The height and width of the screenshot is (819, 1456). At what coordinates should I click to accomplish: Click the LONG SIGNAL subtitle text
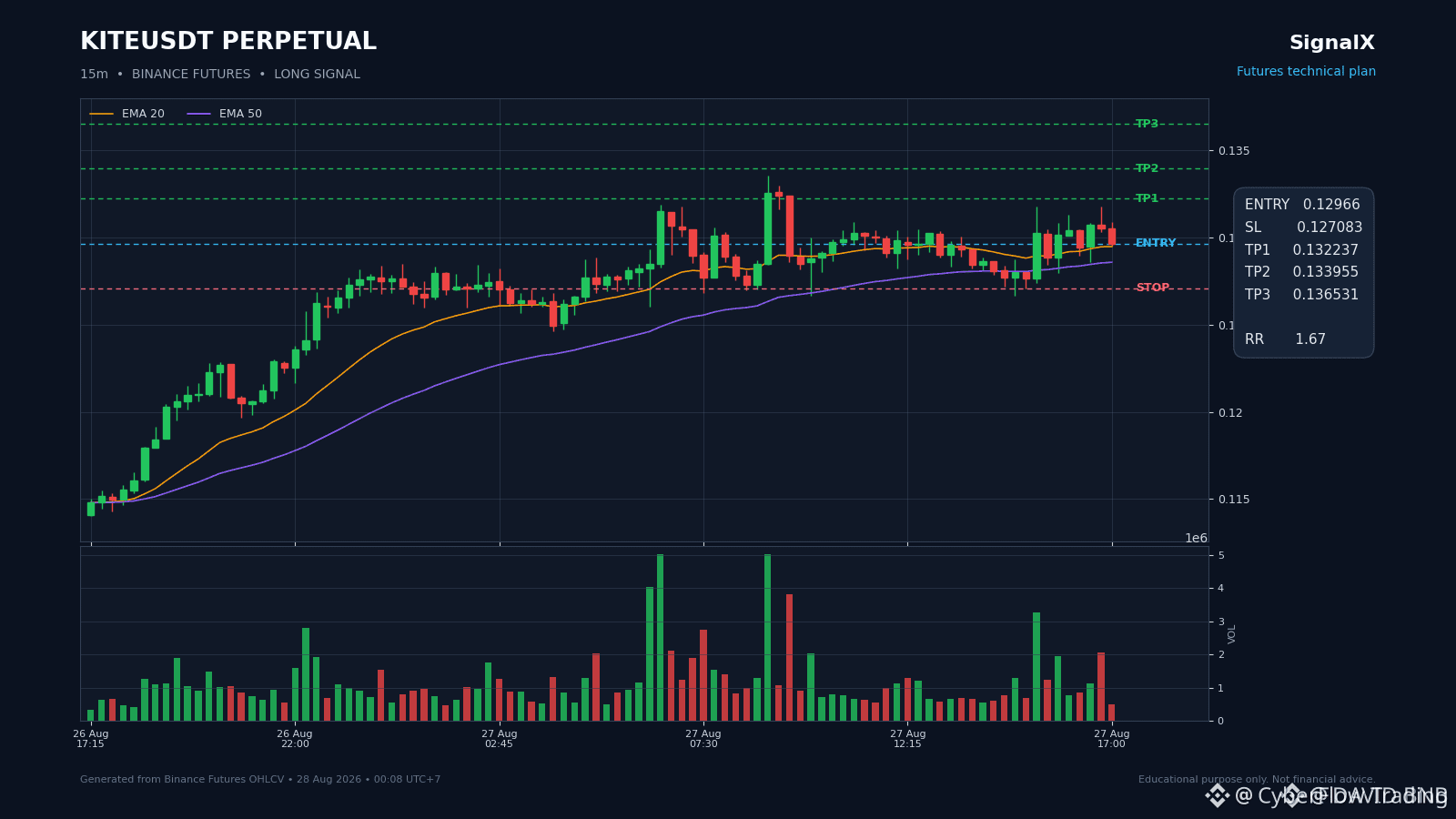[x=317, y=75]
